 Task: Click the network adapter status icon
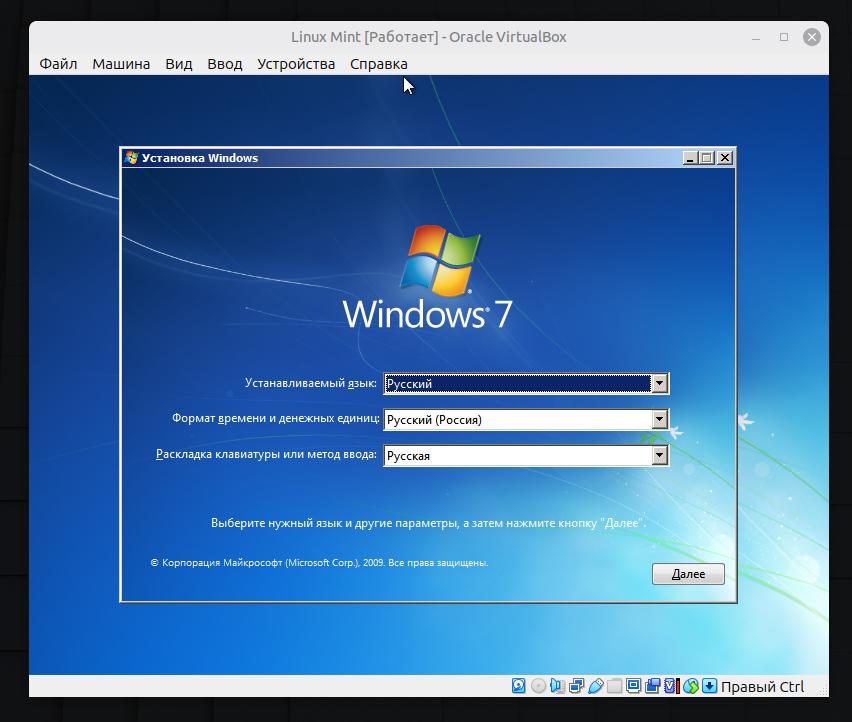click(x=575, y=686)
